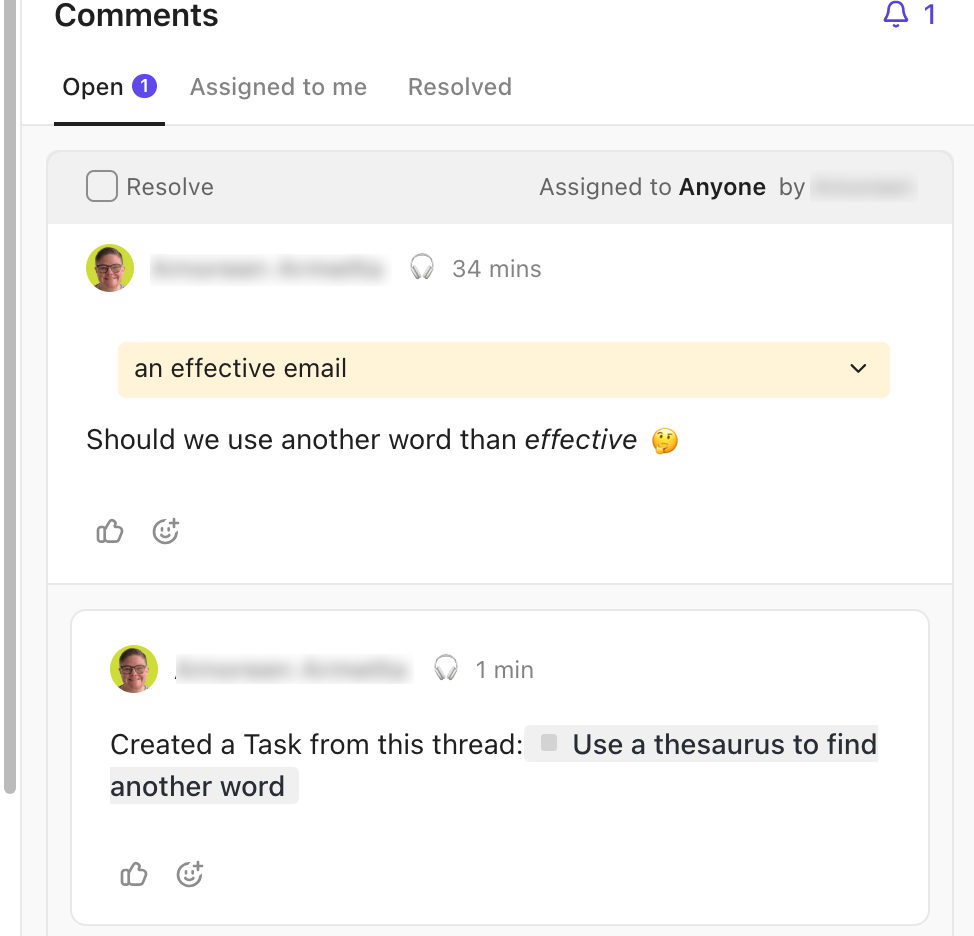This screenshot has height=936, width=974.
Task: Toggle the checkbox on the thesaurus task
Action: click(x=547, y=743)
